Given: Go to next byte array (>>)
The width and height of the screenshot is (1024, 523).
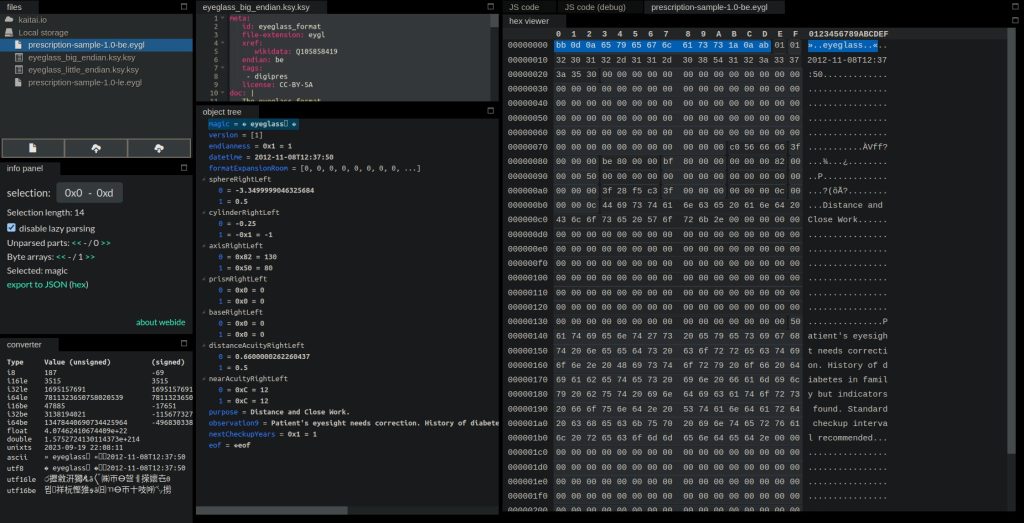Looking at the screenshot, I should 90,257.
